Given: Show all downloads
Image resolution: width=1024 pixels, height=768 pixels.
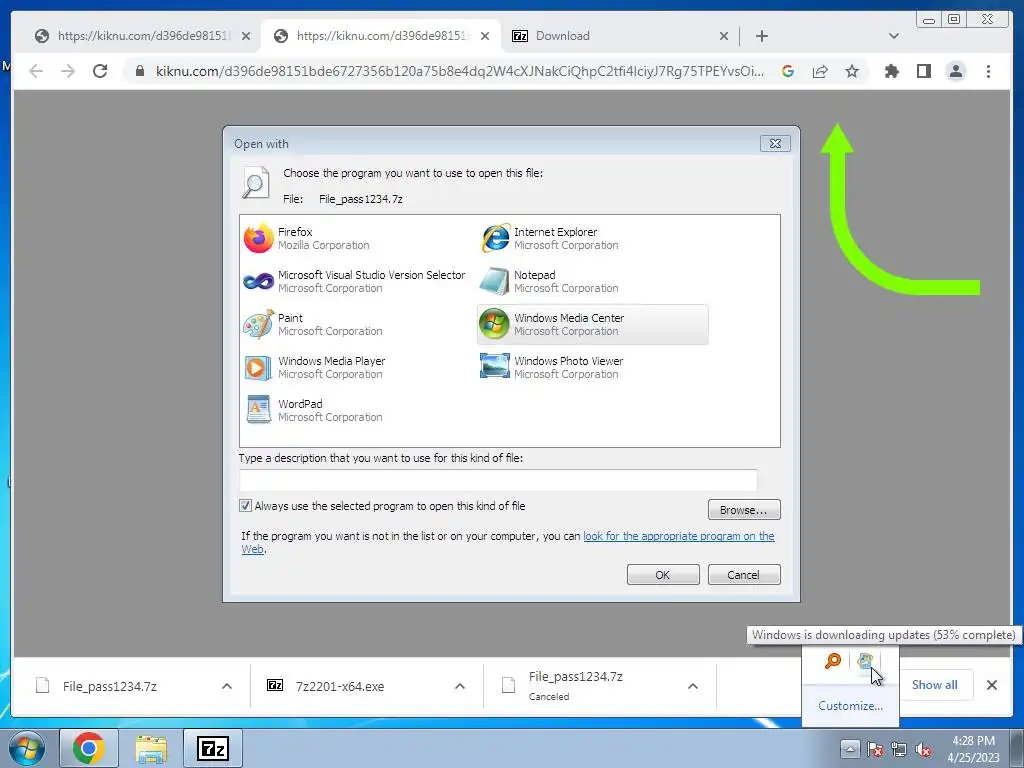Looking at the screenshot, I should (935, 684).
